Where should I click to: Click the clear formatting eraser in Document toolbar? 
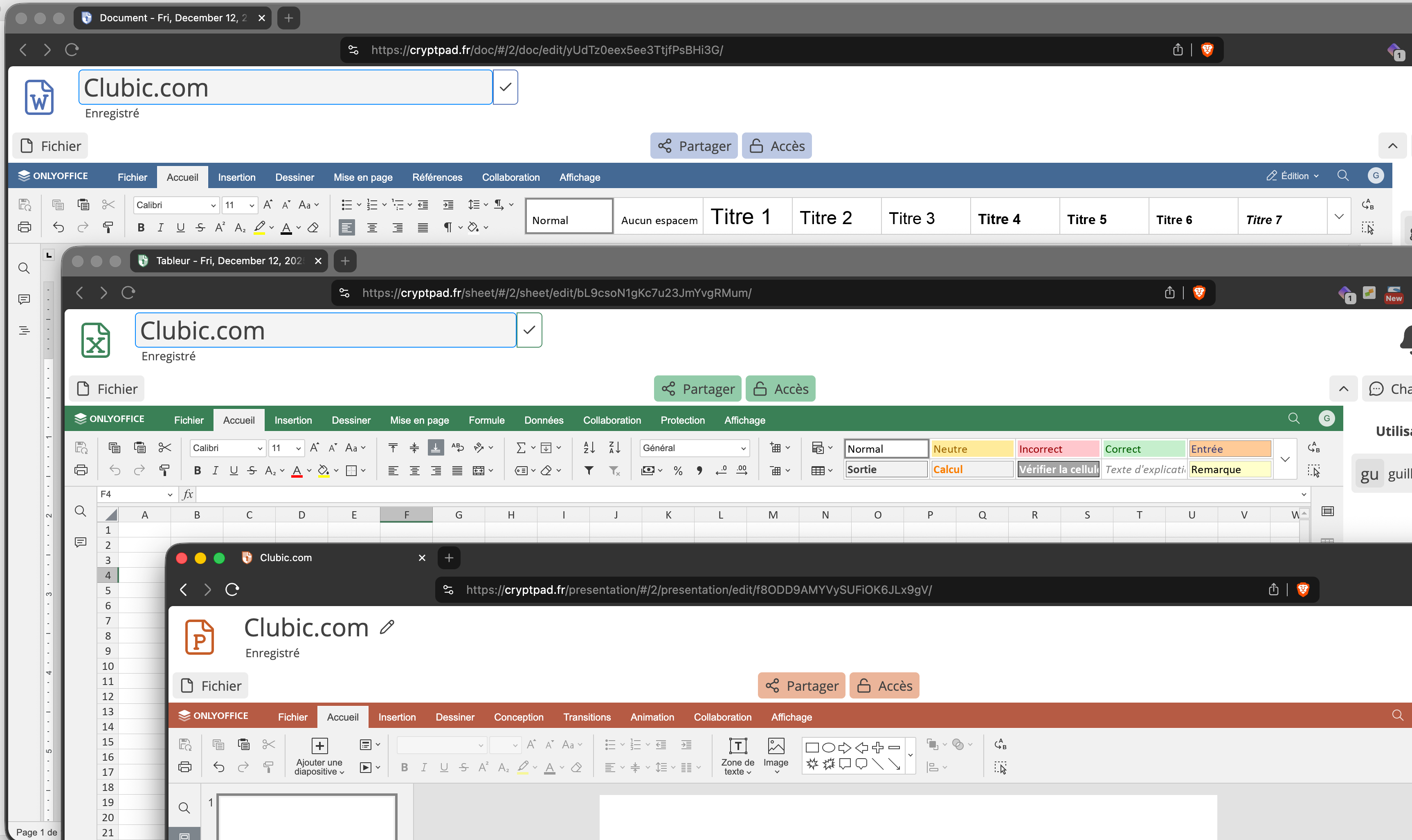click(313, 227)
